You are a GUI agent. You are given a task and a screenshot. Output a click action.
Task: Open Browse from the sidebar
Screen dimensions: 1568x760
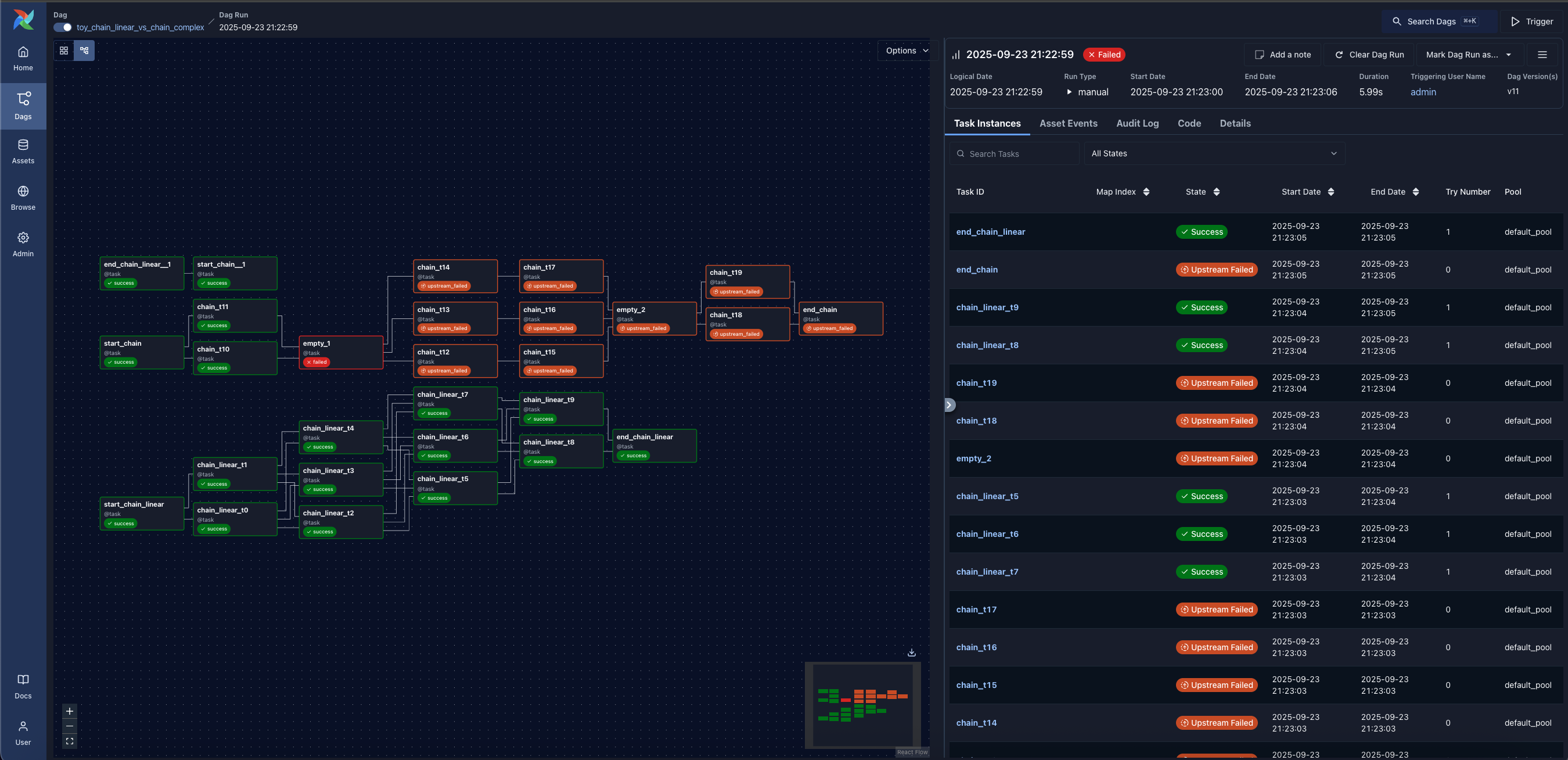tap(23, 197)
